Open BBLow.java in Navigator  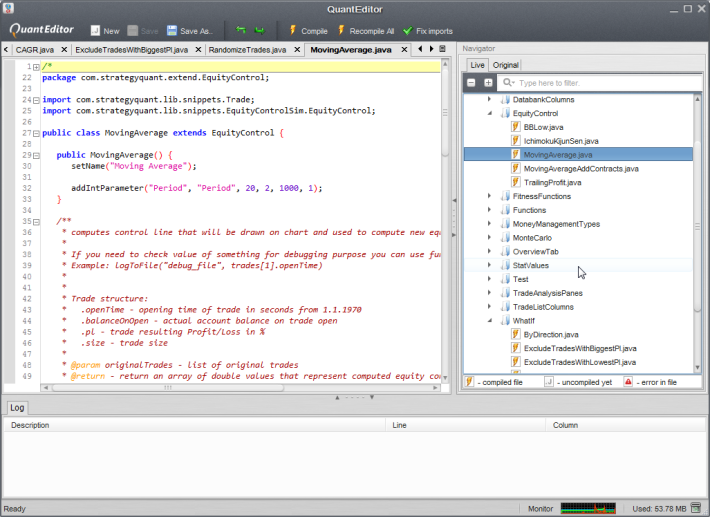543,127
